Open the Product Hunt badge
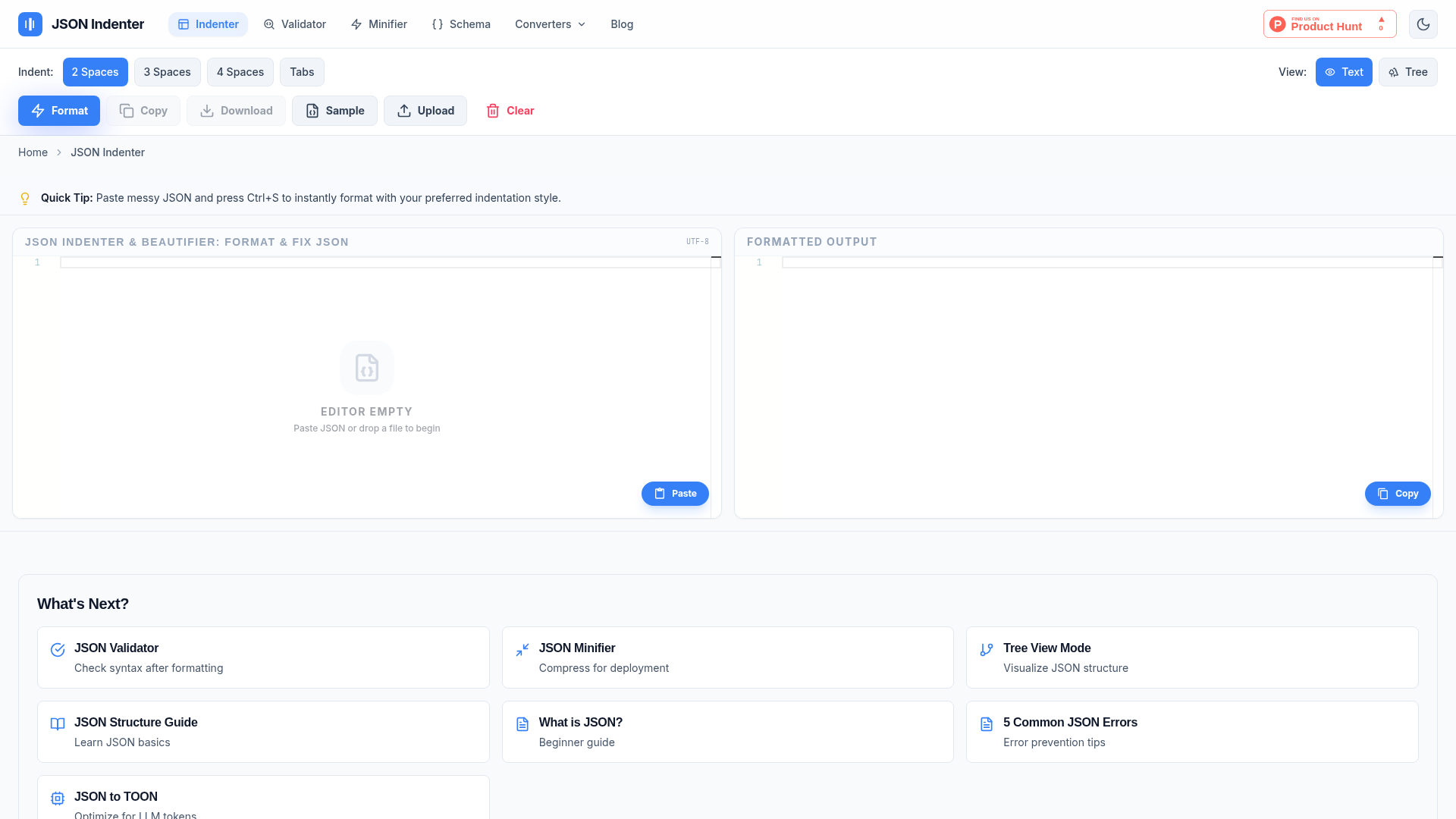Viewport: 1456px width, 819px height. click(1329, 24)
